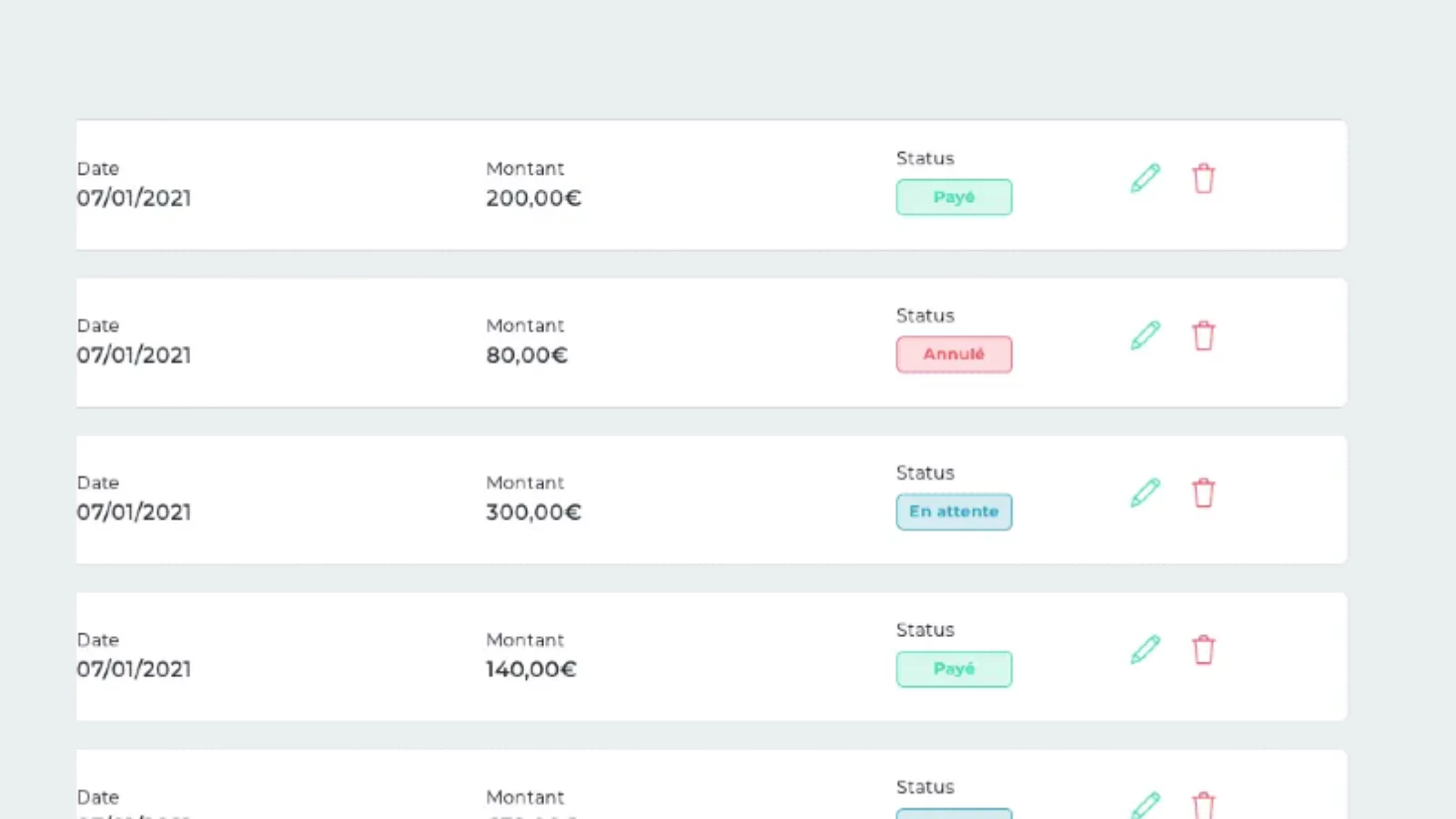Click the 80,00€ amount text
This screenshot has height=819, width=1456.
(526, 356)
